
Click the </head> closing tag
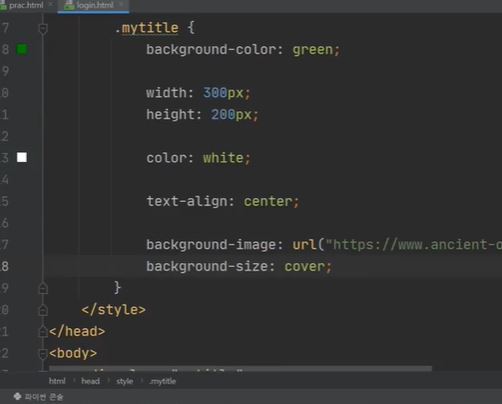77,331
